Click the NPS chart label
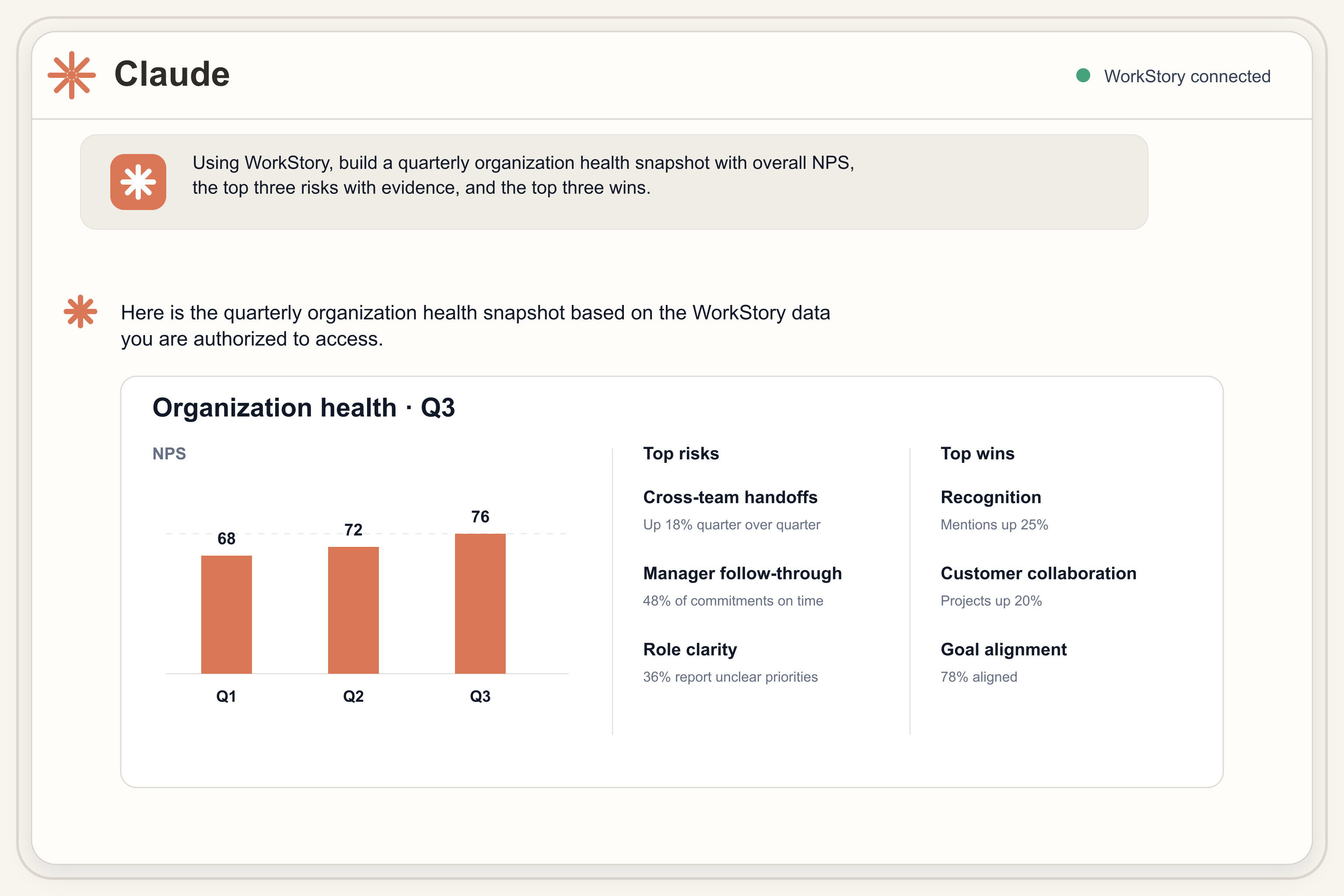This screenshot has width=1344, height=896. [169, 454]
